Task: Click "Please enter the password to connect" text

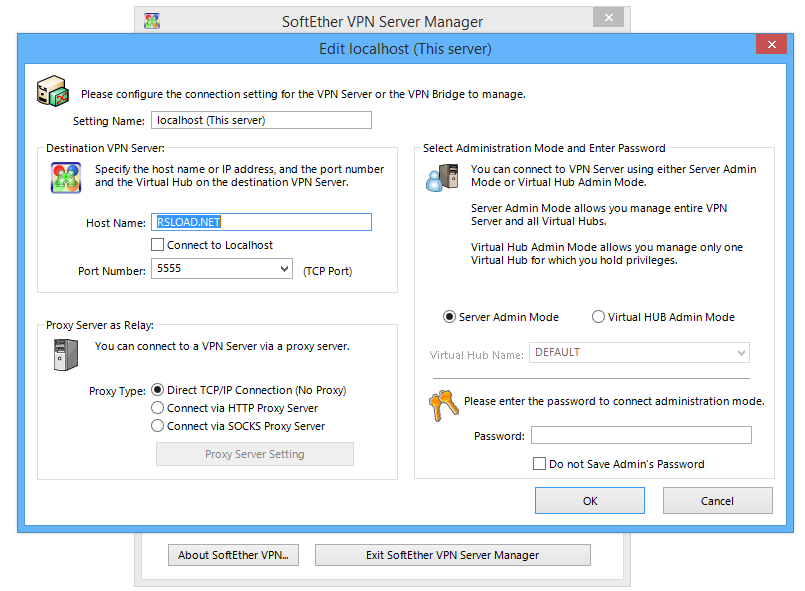Action: click(x=614, y=401)
